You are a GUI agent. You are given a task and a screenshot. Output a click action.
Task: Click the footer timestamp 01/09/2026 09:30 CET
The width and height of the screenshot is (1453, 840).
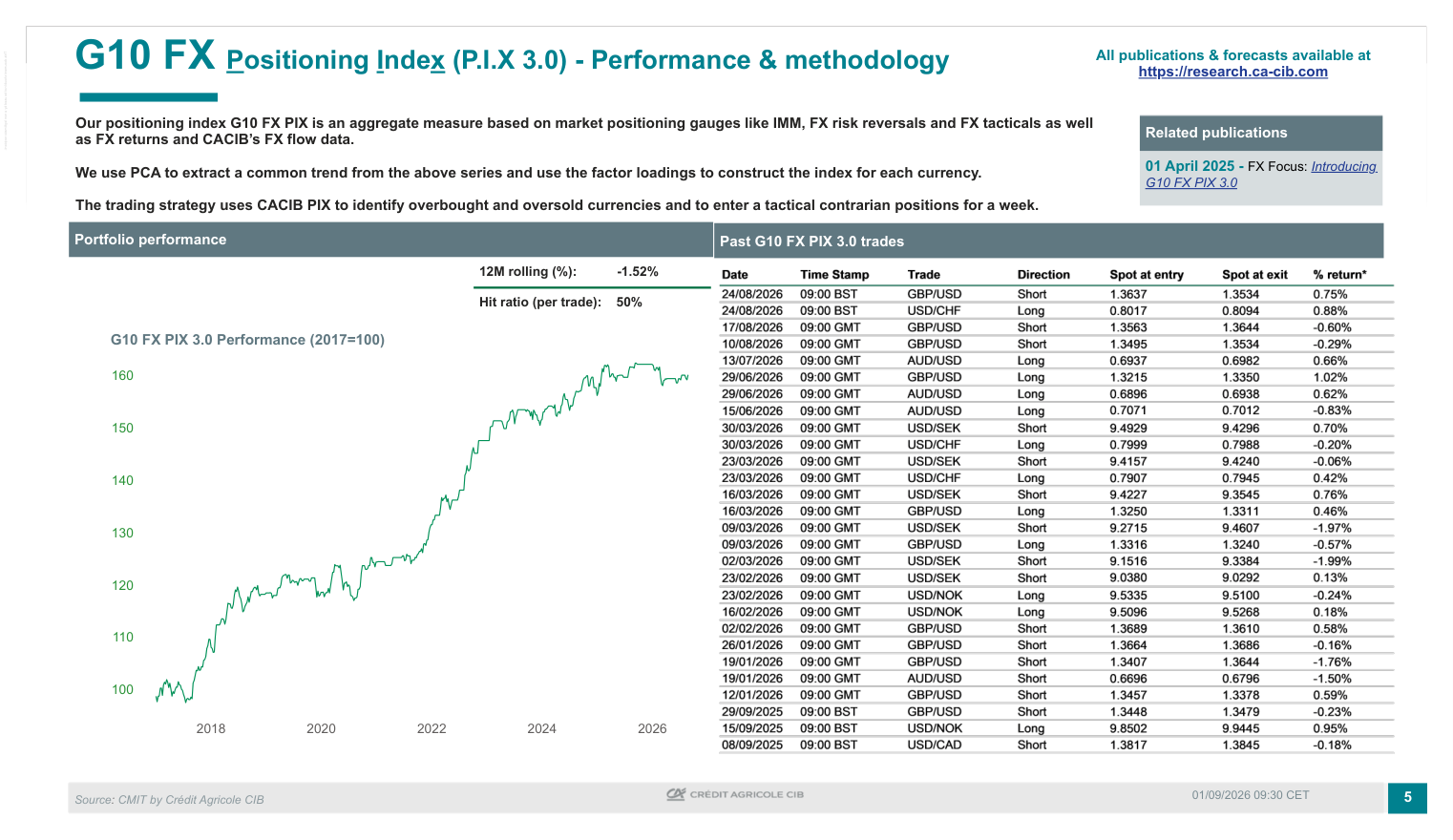tap(1251, 795)
